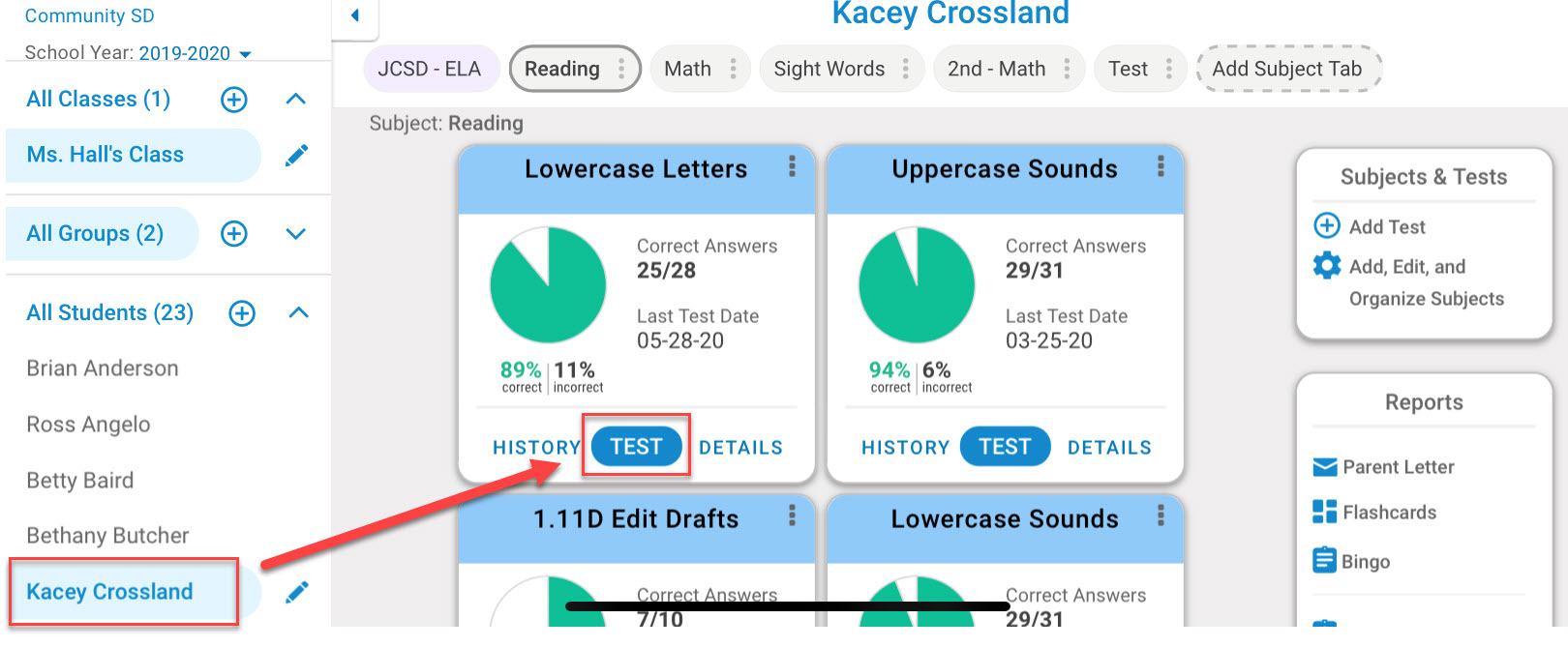
Task: Click the add group plus icon
Action: pyautogui.click(x=234, y=233)
